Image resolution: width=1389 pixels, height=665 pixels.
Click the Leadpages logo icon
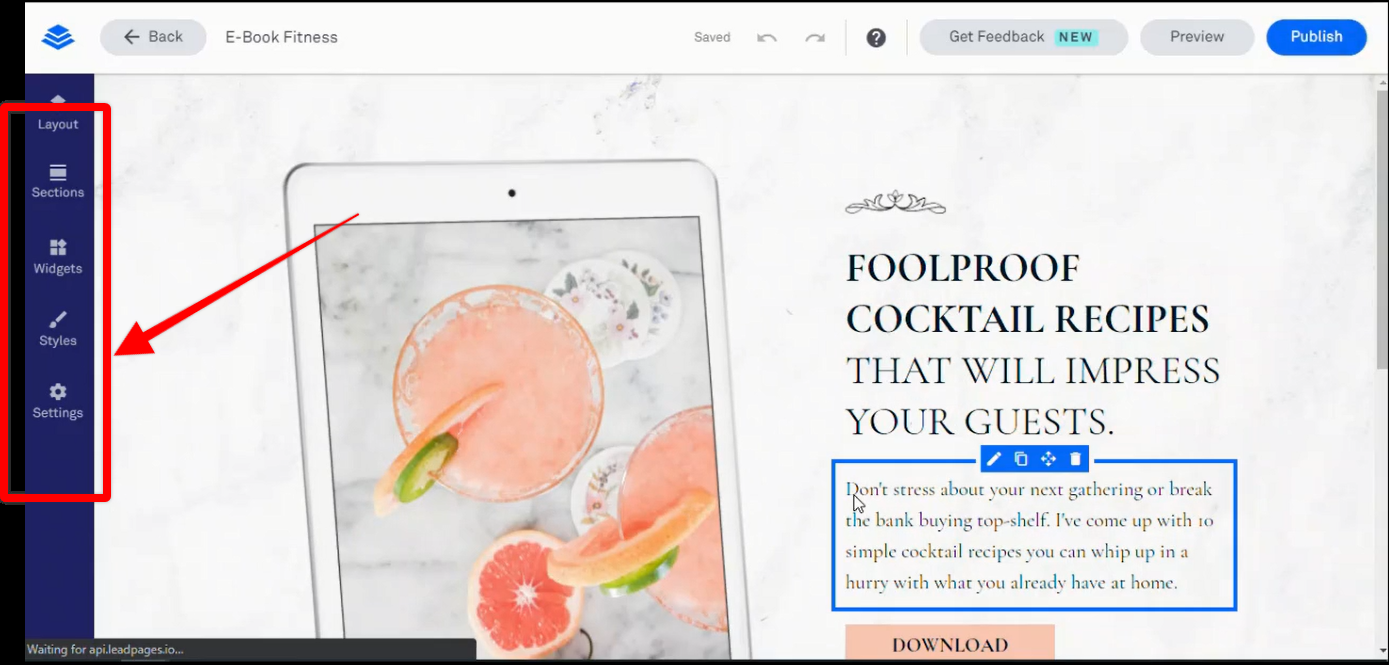(x=58, y=37)
